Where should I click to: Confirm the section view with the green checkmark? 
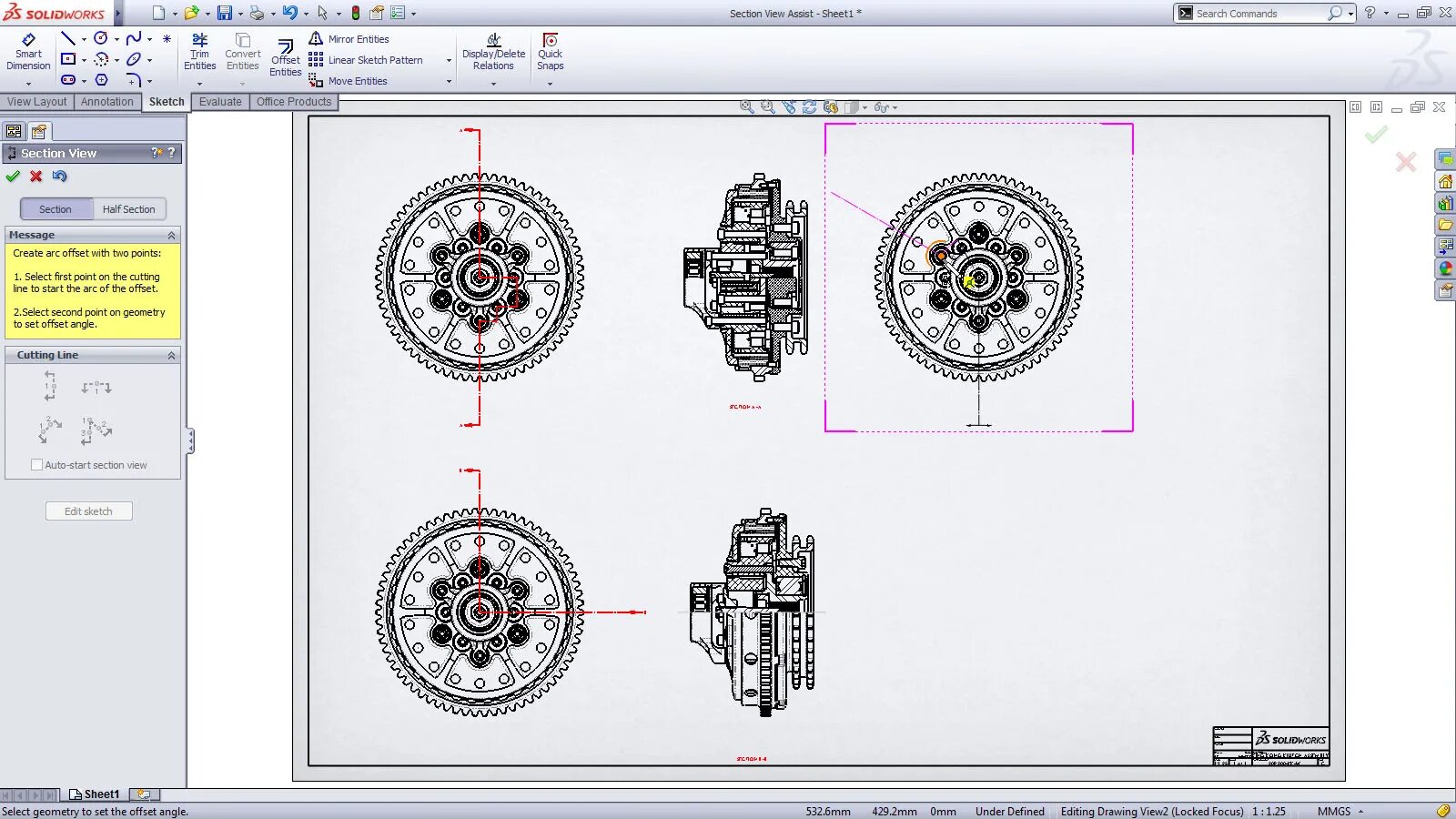(x=13, y=177)
